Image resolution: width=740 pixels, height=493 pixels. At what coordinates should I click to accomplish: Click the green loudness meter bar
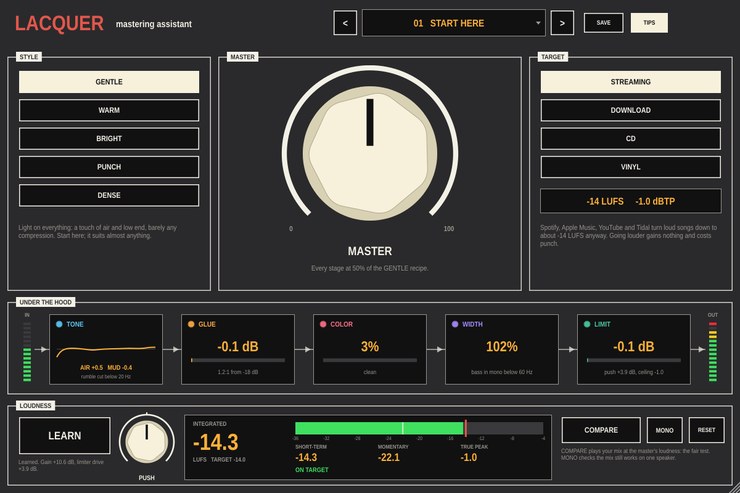point(379,428)
